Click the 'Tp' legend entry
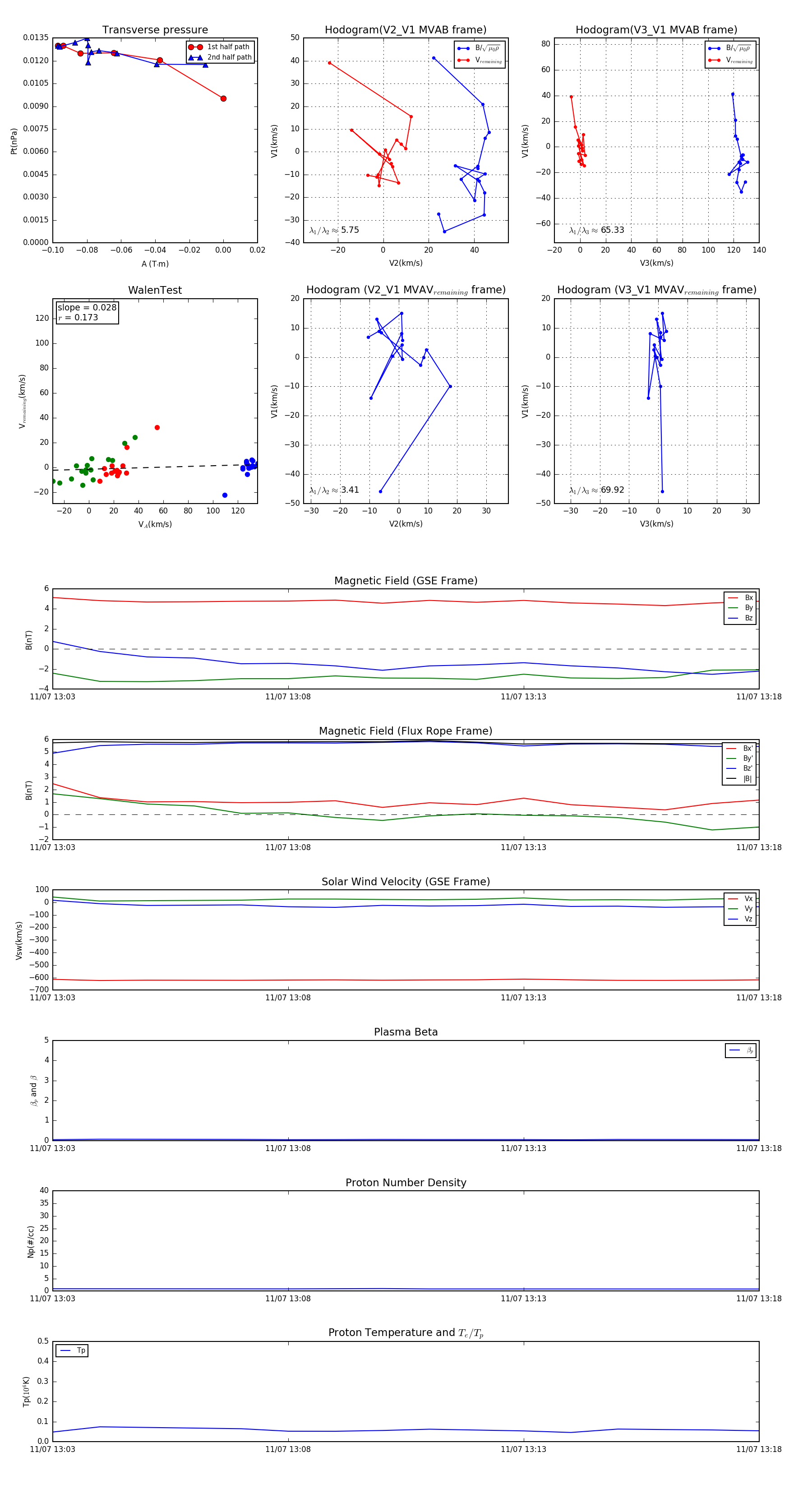 pos(72,1351)
